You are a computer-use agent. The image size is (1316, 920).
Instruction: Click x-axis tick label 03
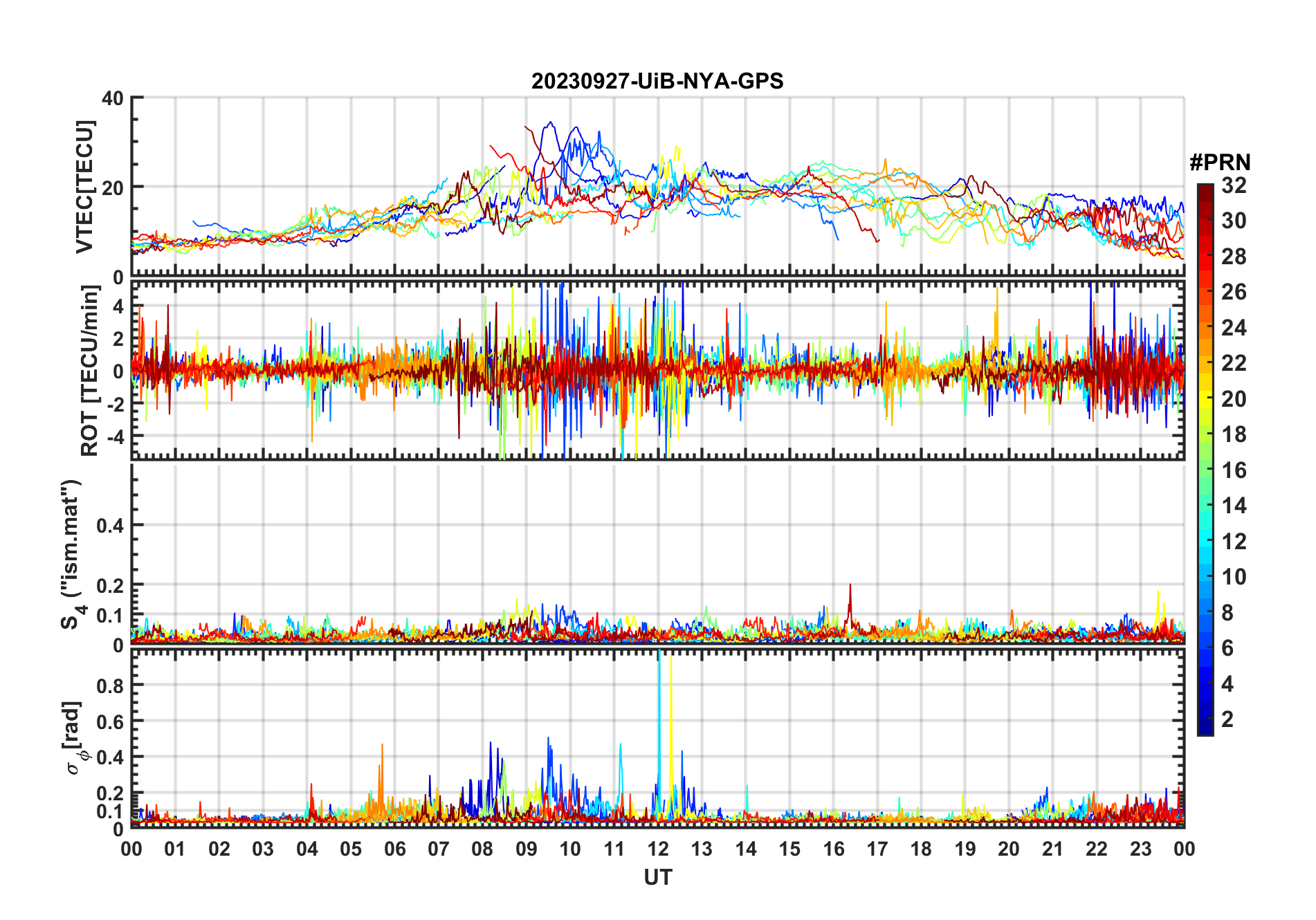point(263,849)
